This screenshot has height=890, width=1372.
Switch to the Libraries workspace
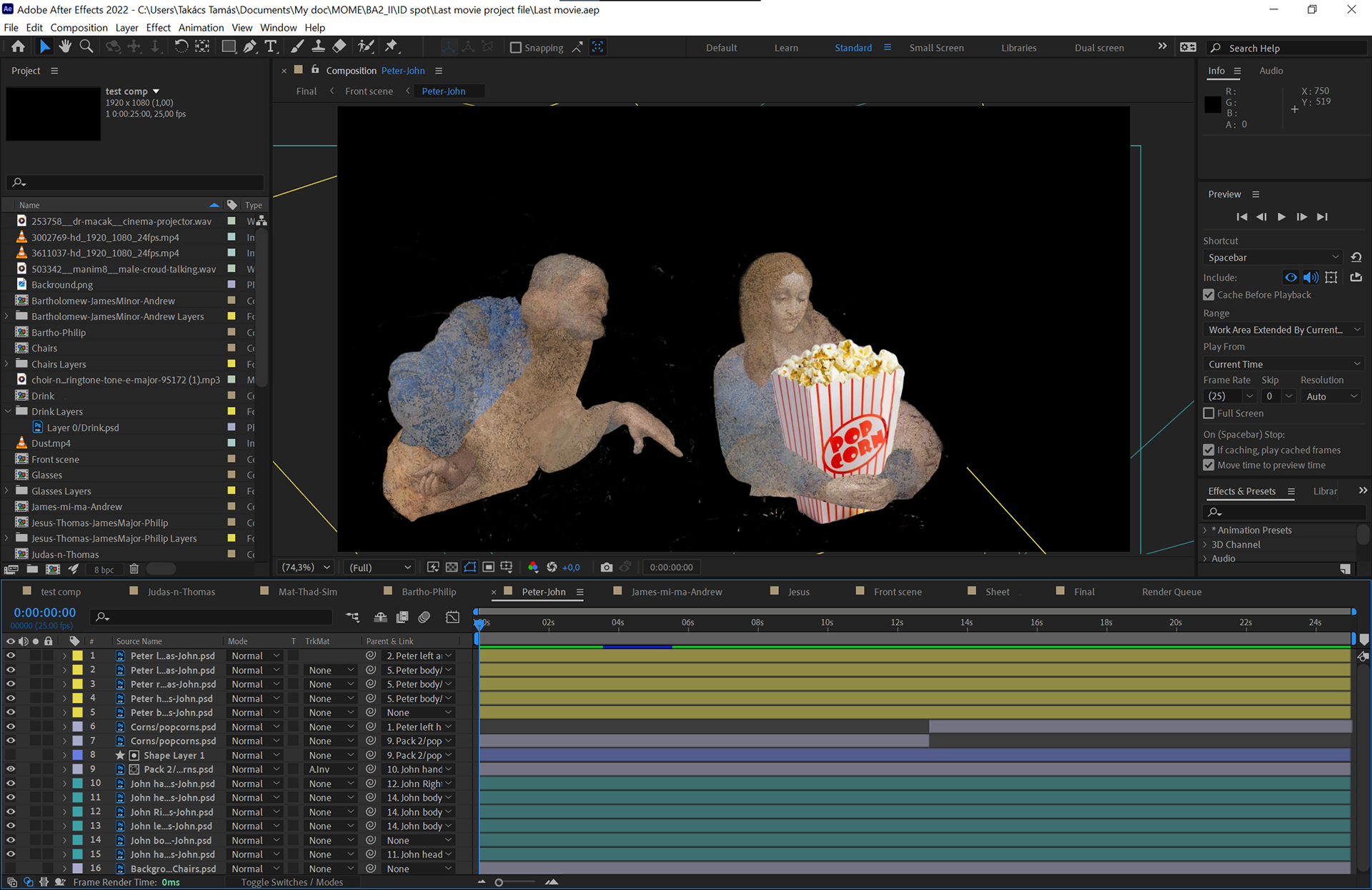pos(1018,47)
